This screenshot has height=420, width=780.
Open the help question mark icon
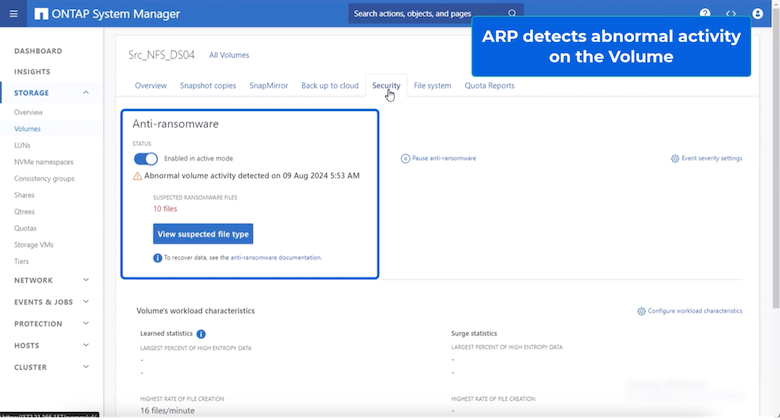(705, 13)
